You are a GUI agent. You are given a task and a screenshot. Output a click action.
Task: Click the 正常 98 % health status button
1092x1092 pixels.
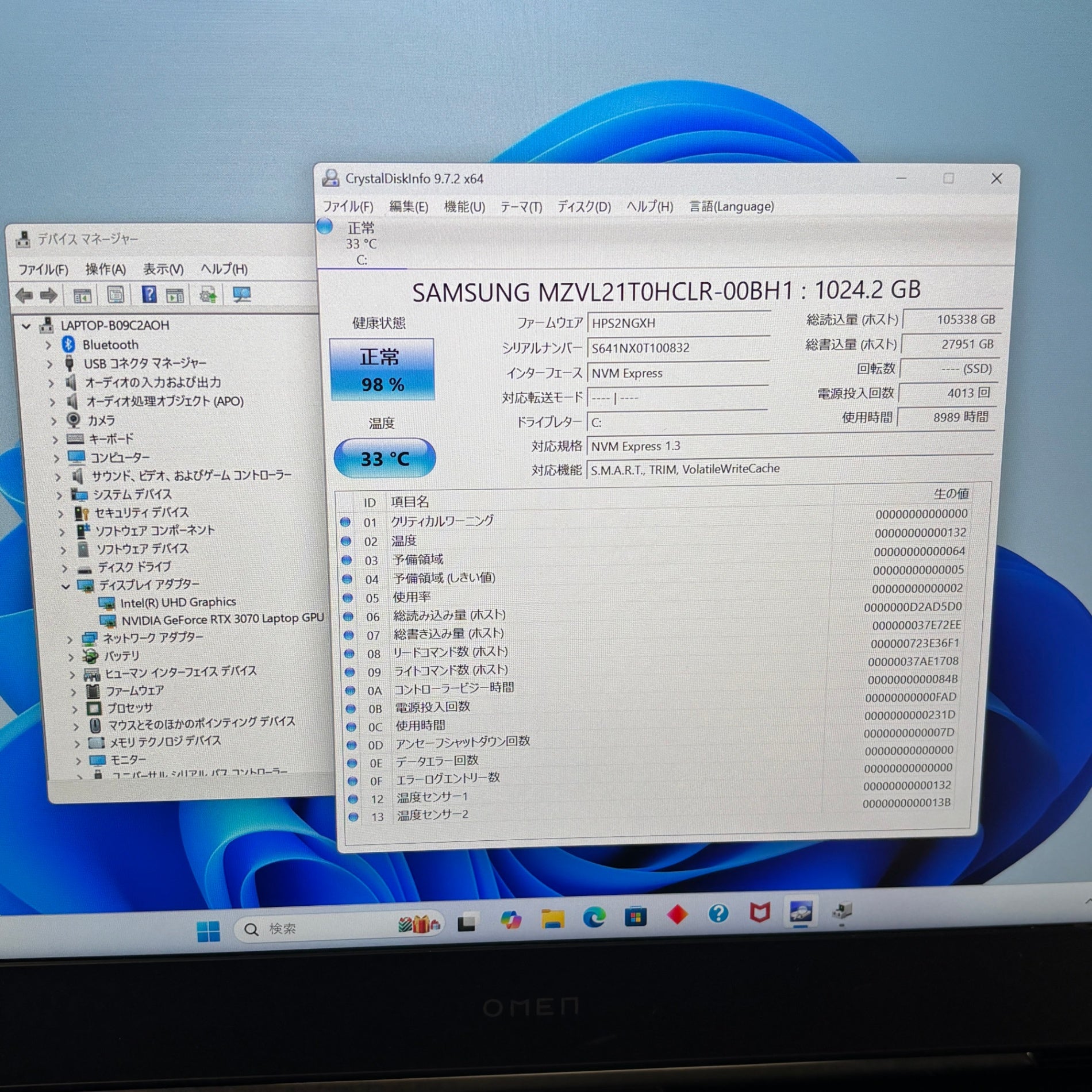pos(382,370)
